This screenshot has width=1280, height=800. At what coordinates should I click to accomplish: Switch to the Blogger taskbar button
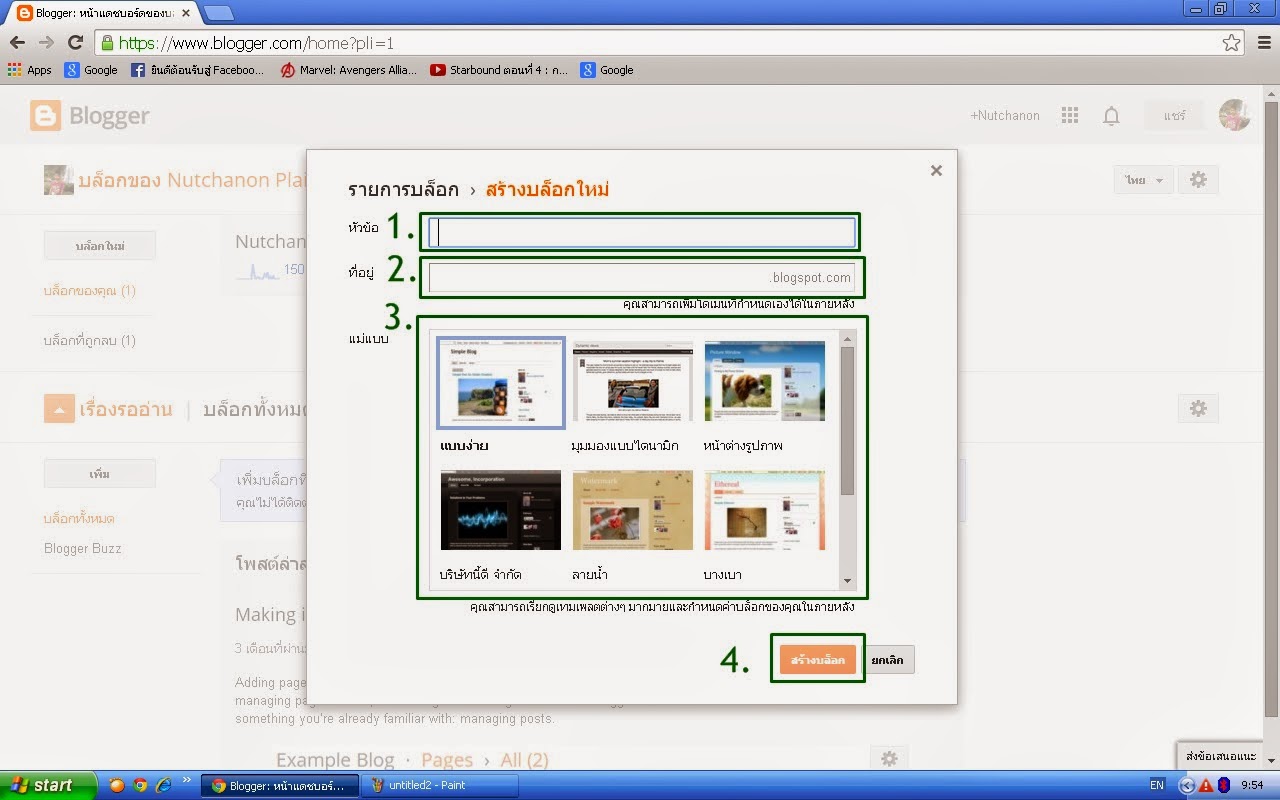pos(279,785)
